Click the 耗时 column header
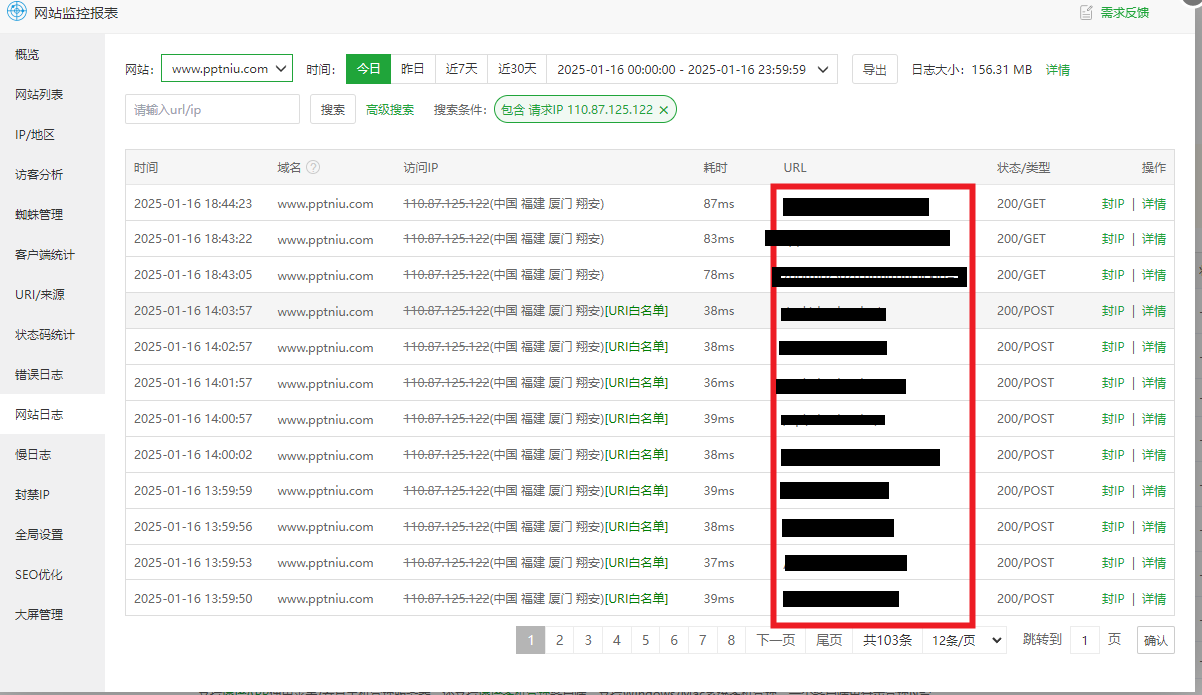 point(715,168)
